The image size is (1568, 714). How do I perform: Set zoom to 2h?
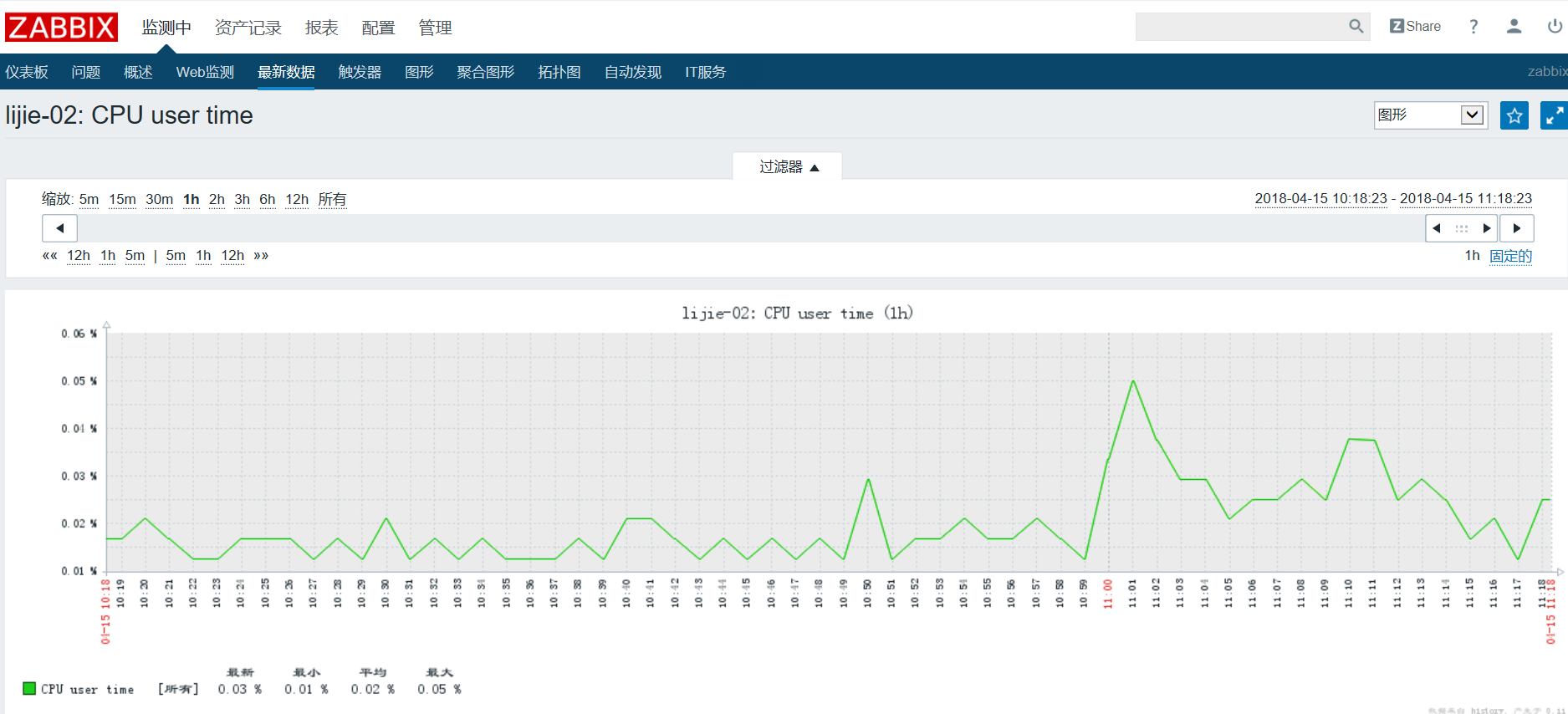217,199
